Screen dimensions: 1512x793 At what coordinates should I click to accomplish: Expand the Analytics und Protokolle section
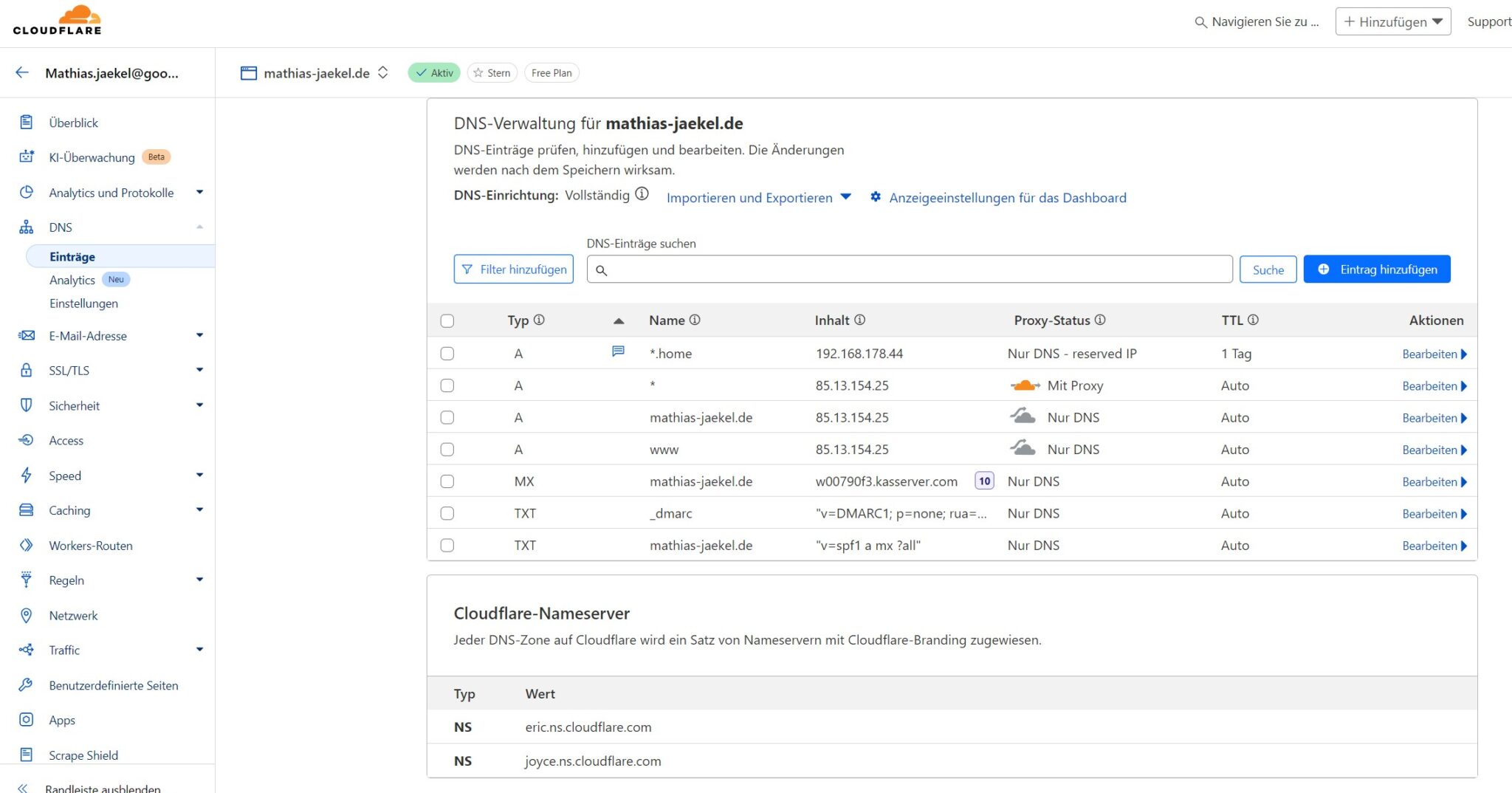110,192
